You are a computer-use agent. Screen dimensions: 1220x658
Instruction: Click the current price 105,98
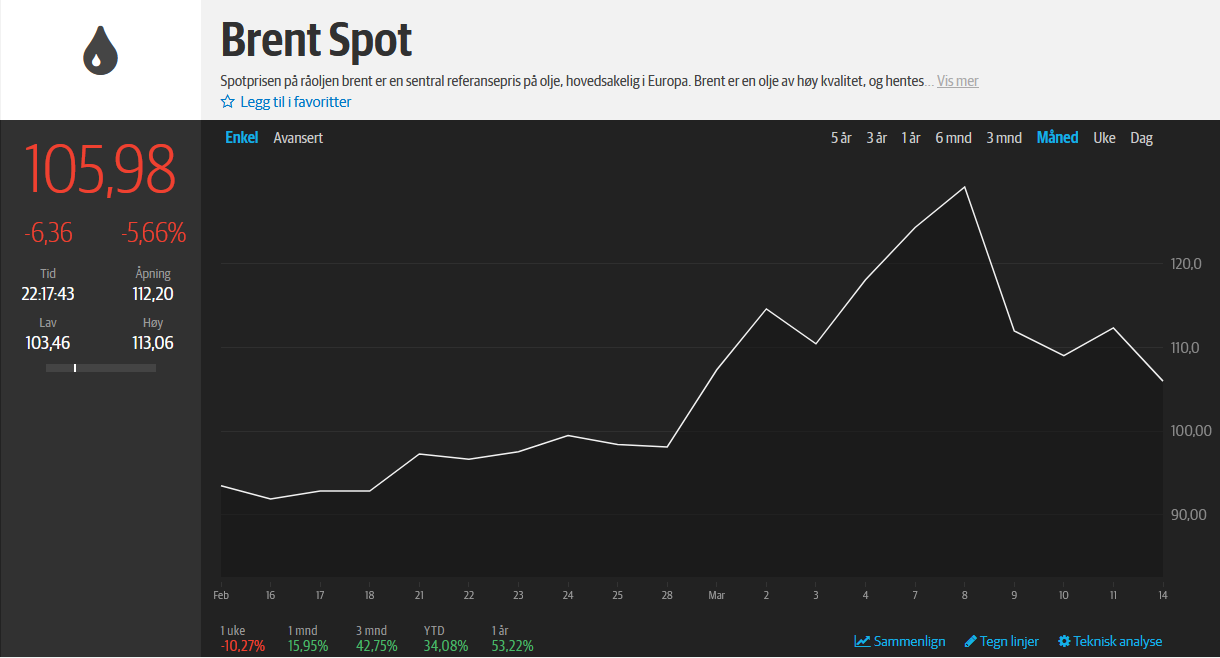(x=100, y=169)
